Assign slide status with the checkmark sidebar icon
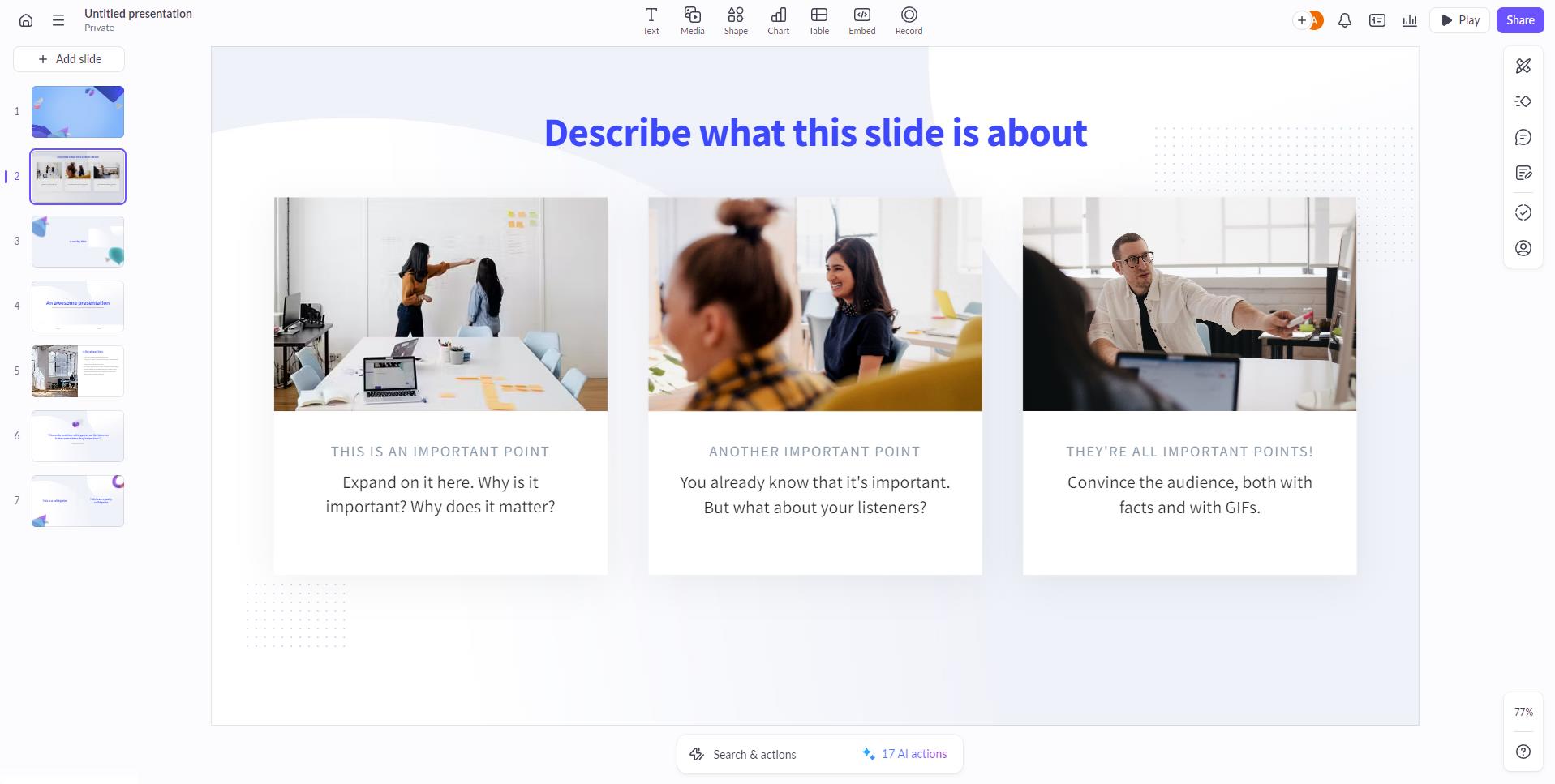 tap(1523, 212)
